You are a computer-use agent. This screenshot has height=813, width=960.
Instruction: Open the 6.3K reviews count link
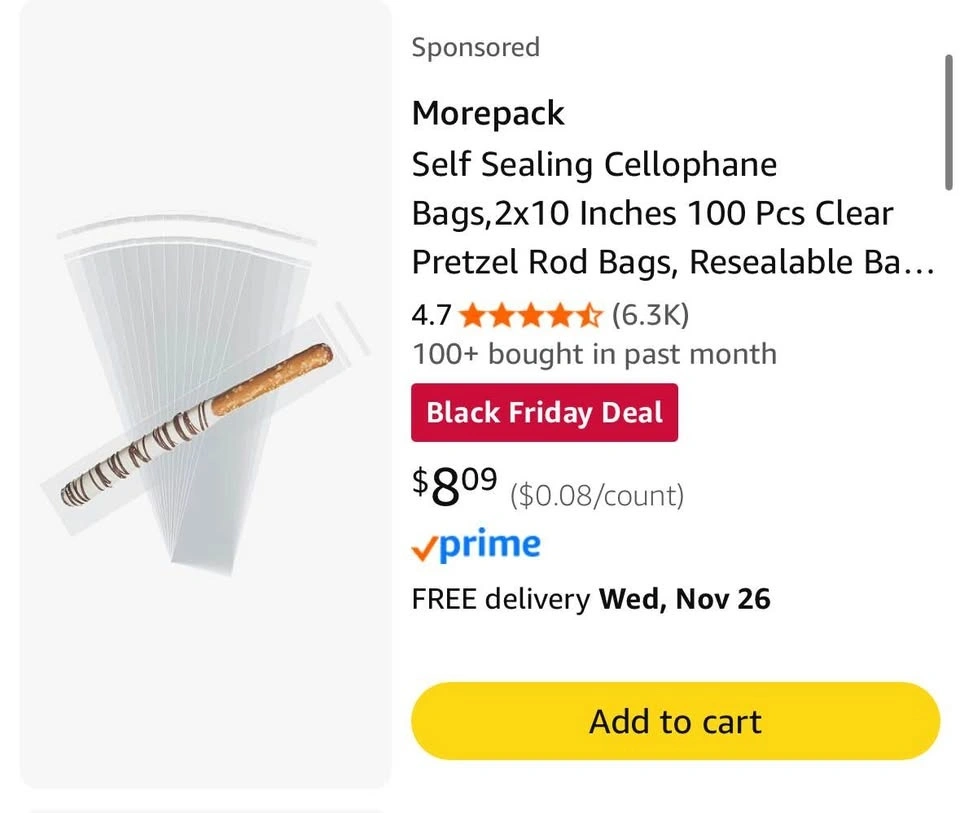[650, 316]
